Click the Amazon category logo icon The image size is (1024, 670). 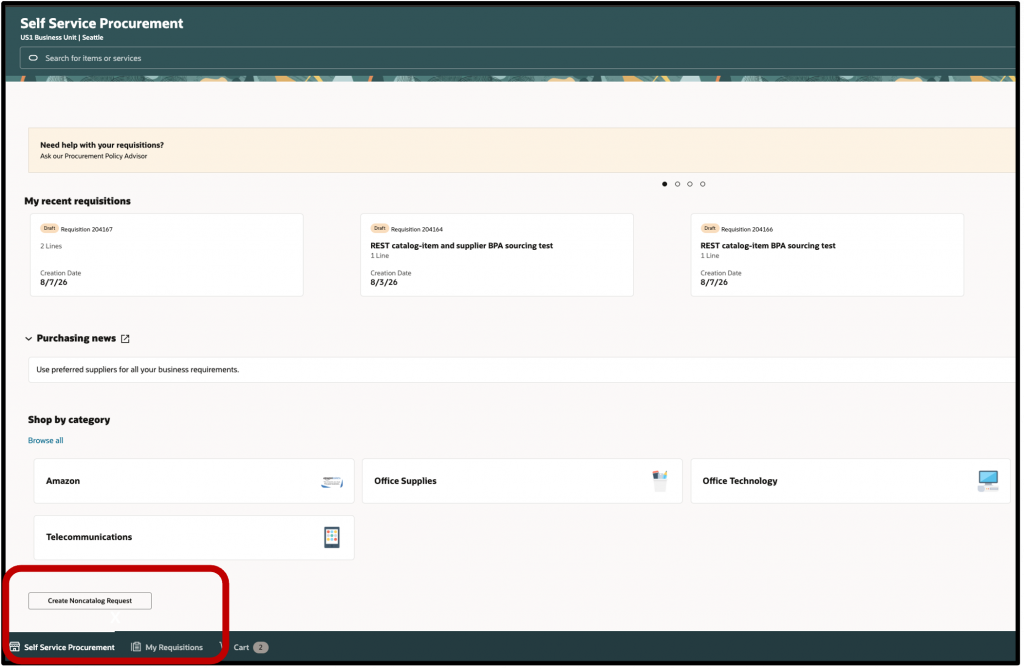(332, 482)
